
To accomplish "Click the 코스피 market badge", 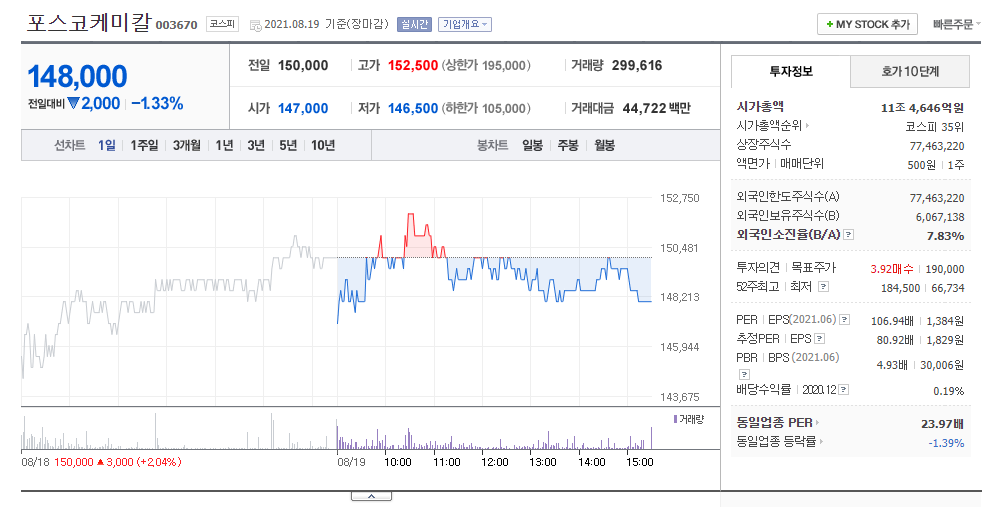I will pyautogui.click(x=222, y=24).
